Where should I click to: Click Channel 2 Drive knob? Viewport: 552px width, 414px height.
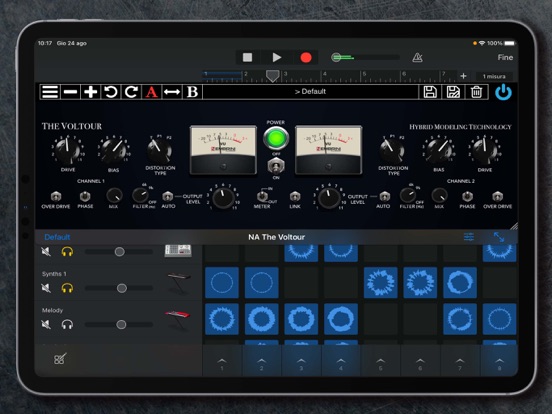coord(485,150)
